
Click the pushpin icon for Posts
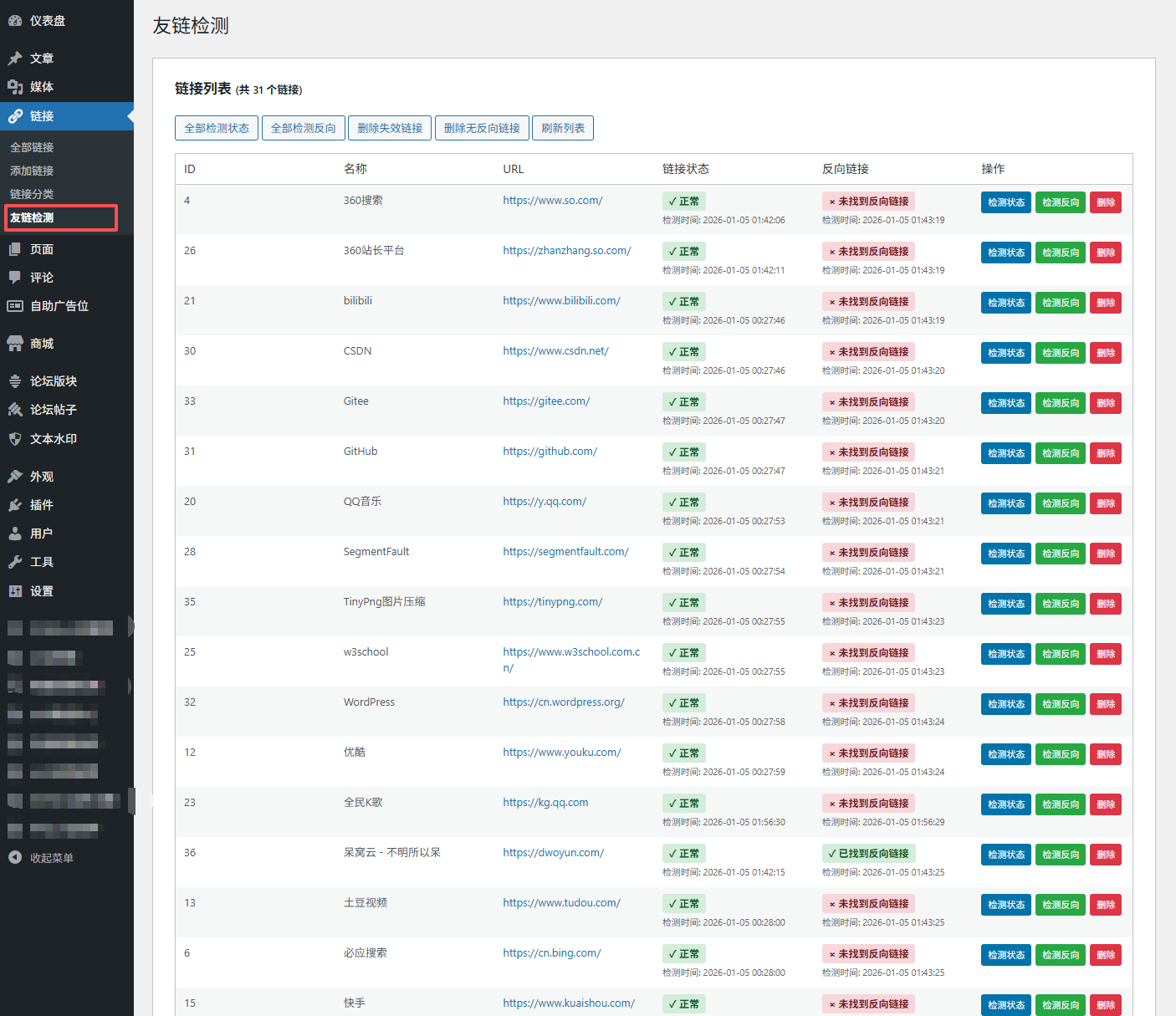coord(15,59)
